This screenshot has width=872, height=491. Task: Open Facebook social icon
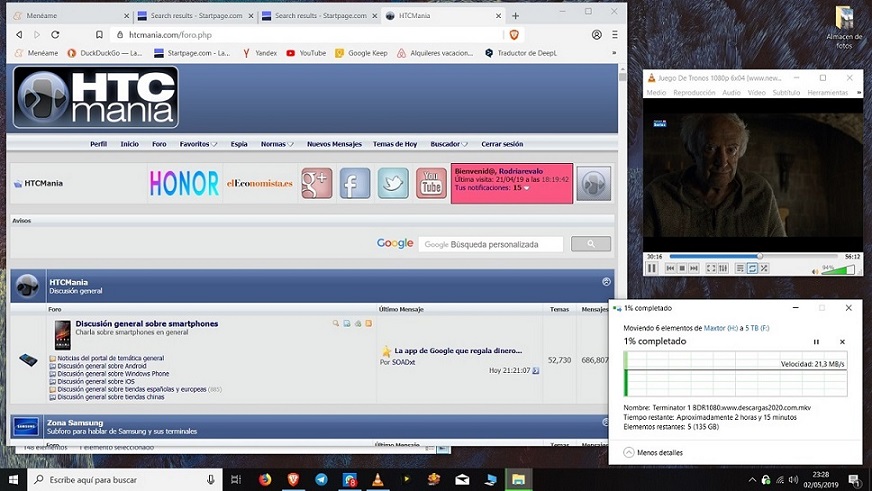pos(355,183)
